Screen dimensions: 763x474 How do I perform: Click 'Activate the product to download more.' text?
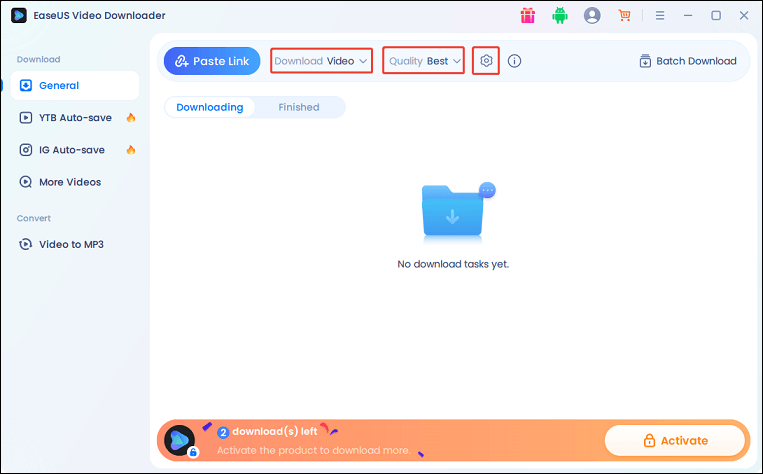click(313, 450)
